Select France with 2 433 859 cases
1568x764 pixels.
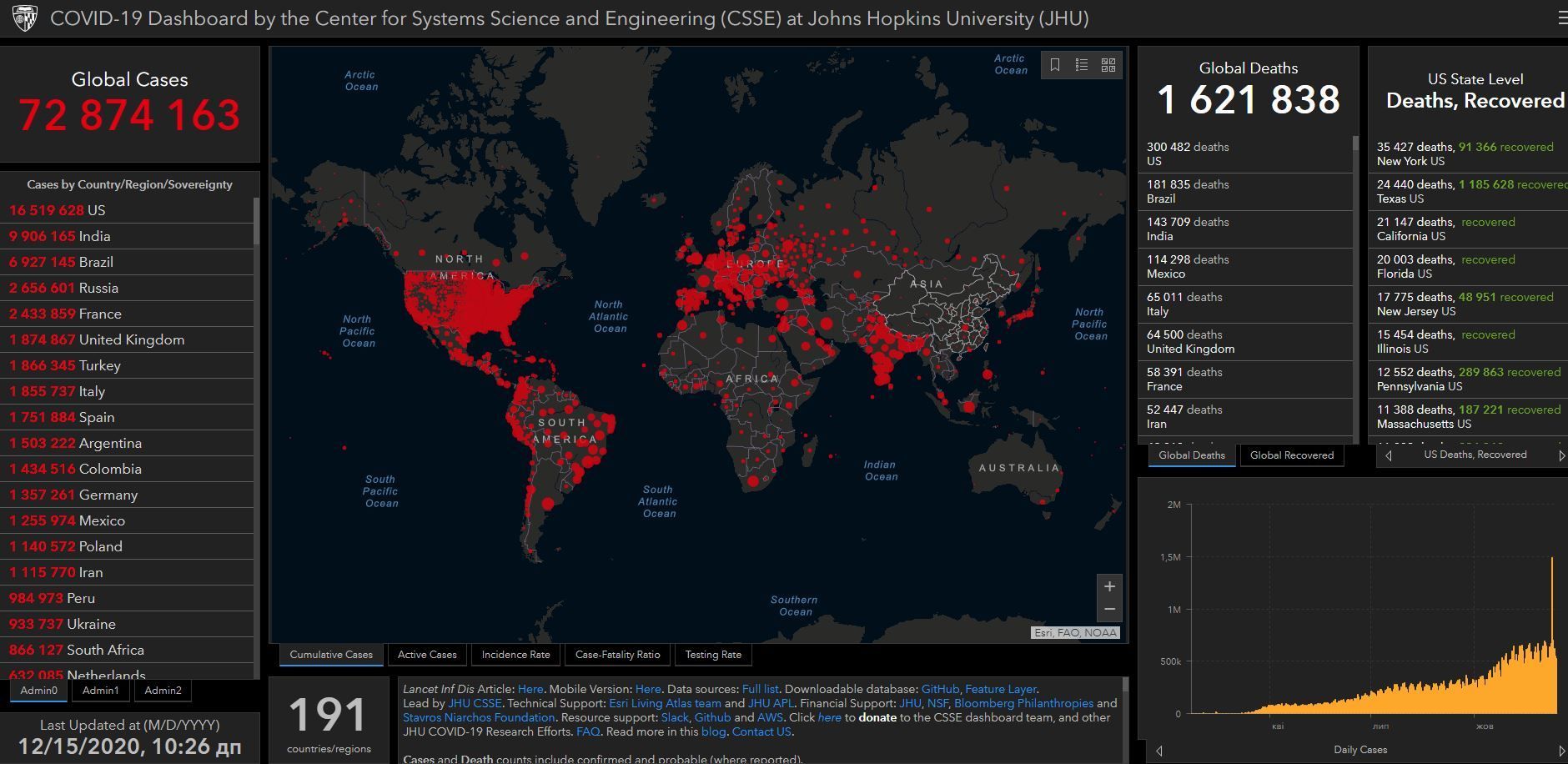pyautogui.click(x=127, y=314)
